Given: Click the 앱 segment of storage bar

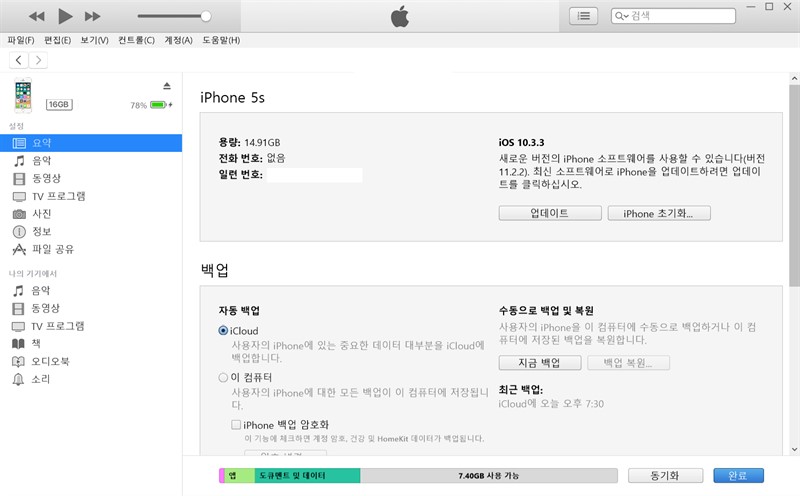Looking at the screenshot, I should coord(239,476).
